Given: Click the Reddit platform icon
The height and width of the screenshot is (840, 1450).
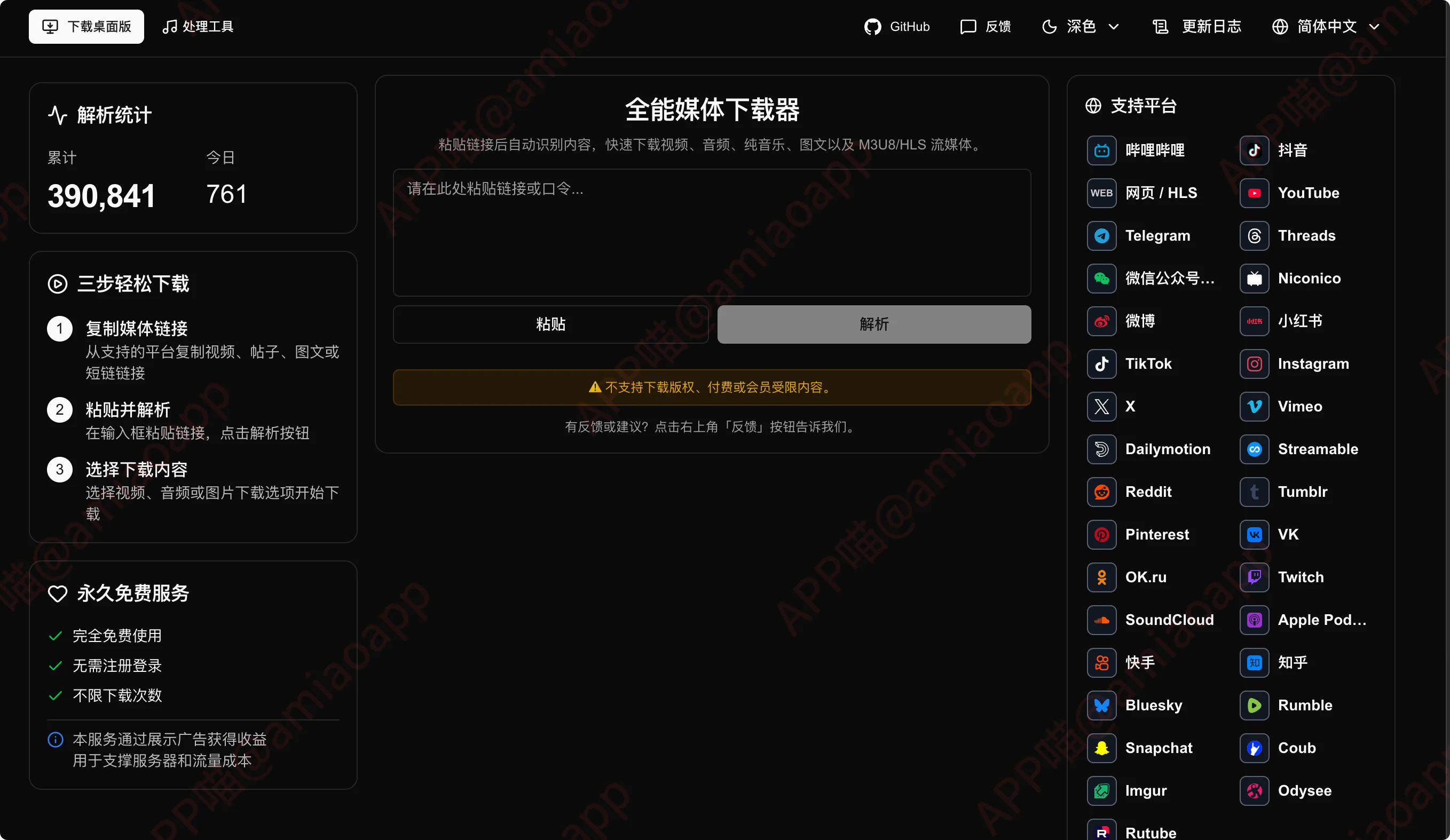Looking at the screenshot, I should point(1101,492).
